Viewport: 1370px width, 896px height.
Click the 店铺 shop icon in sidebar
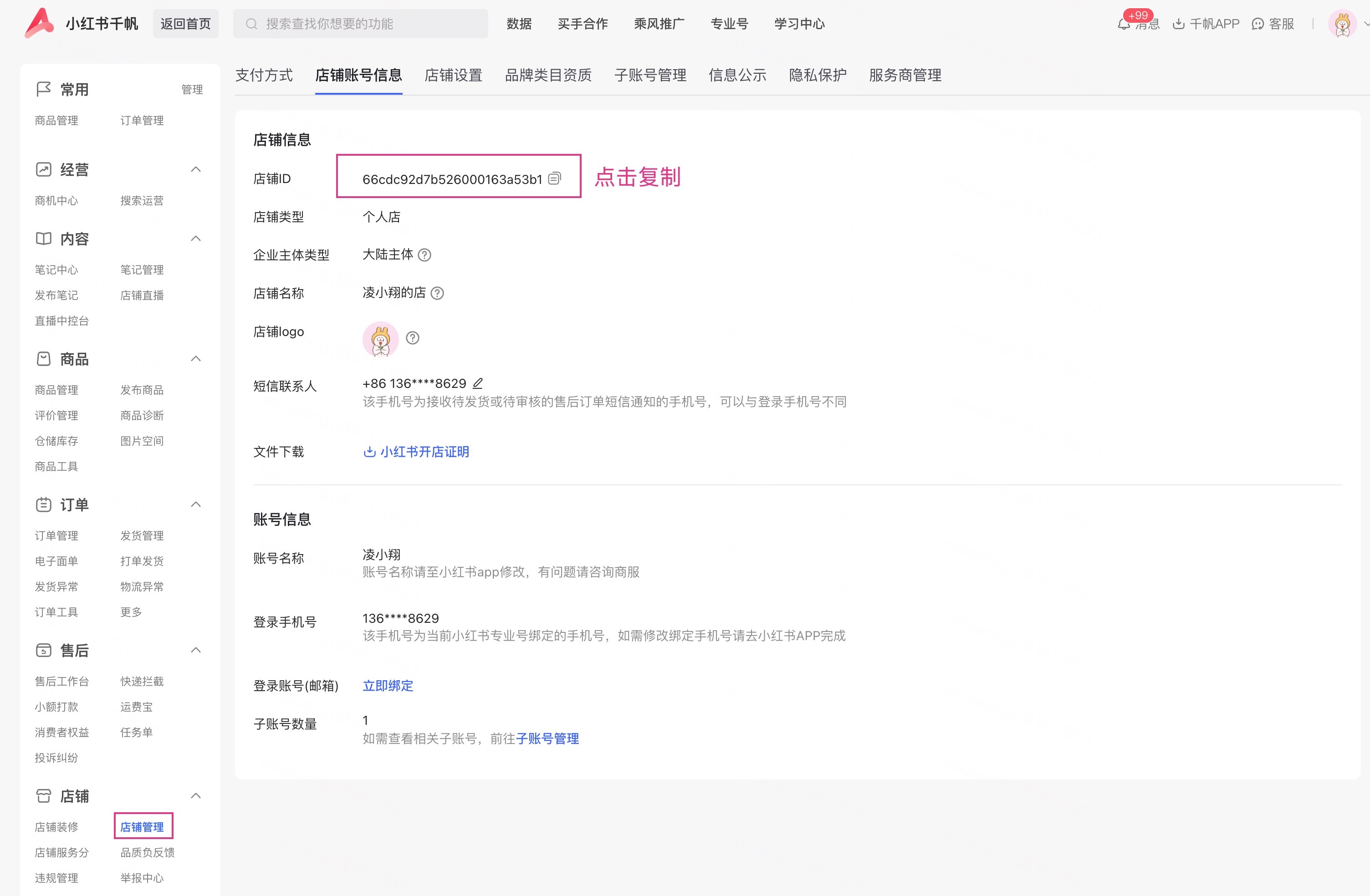44,796
